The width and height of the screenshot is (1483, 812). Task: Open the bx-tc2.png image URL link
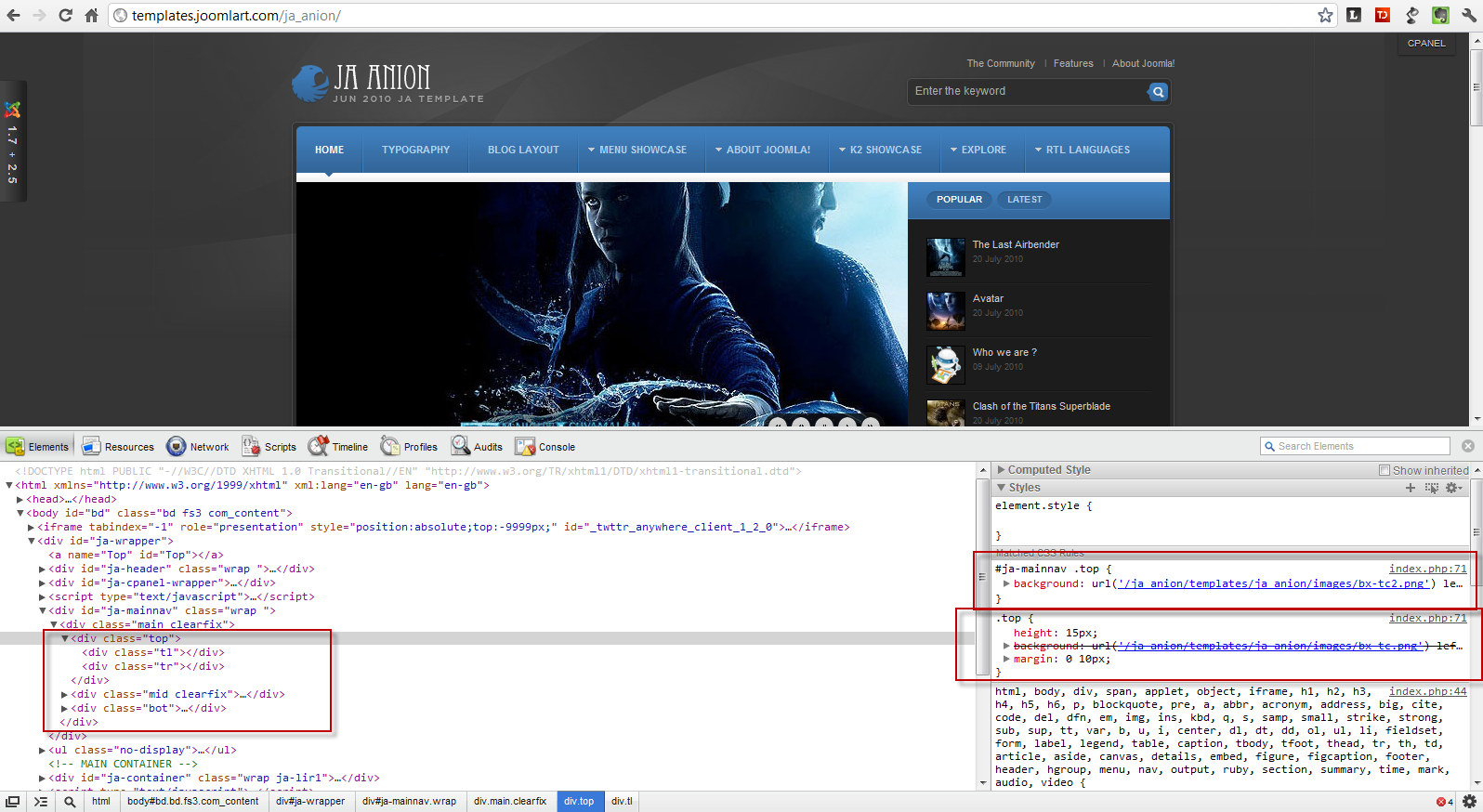(x=1275, y=583)
